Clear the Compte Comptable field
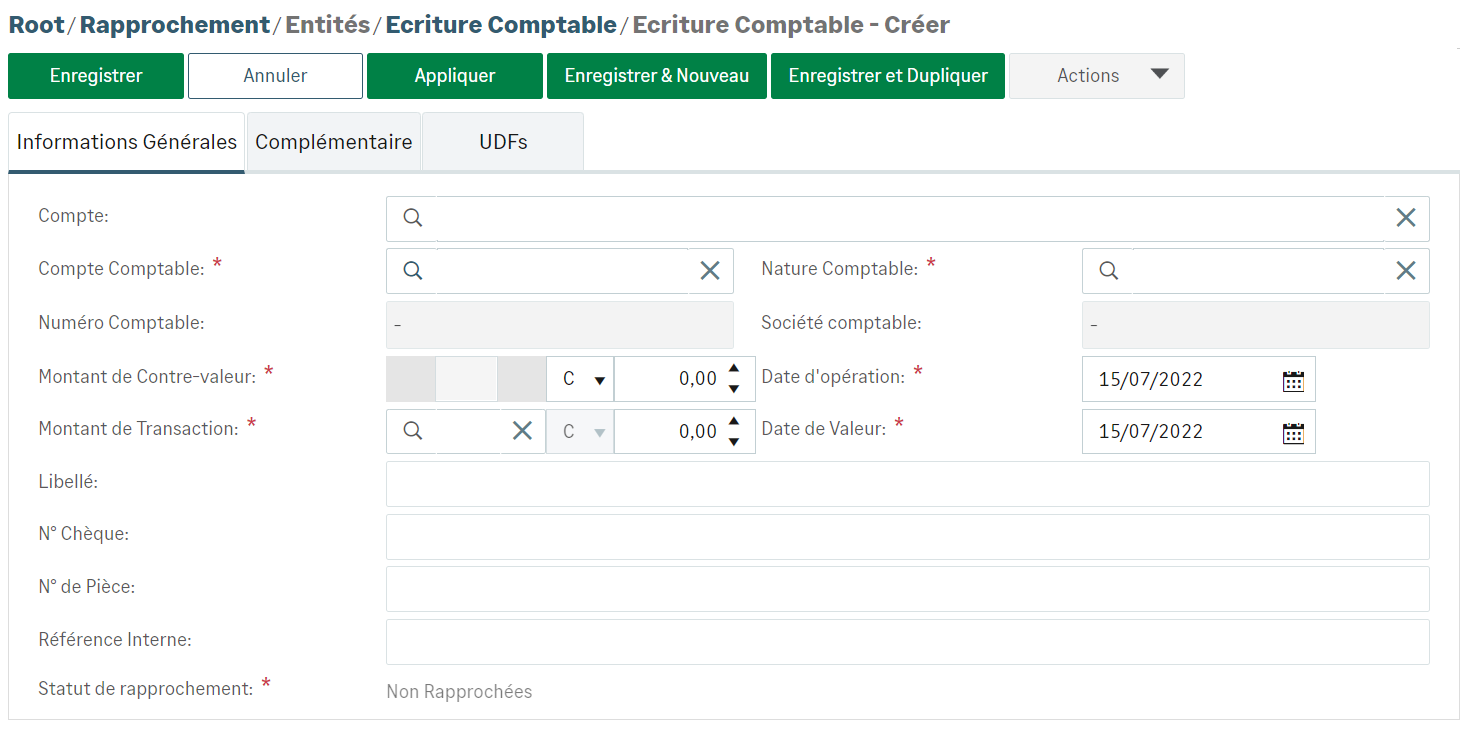 710,270
